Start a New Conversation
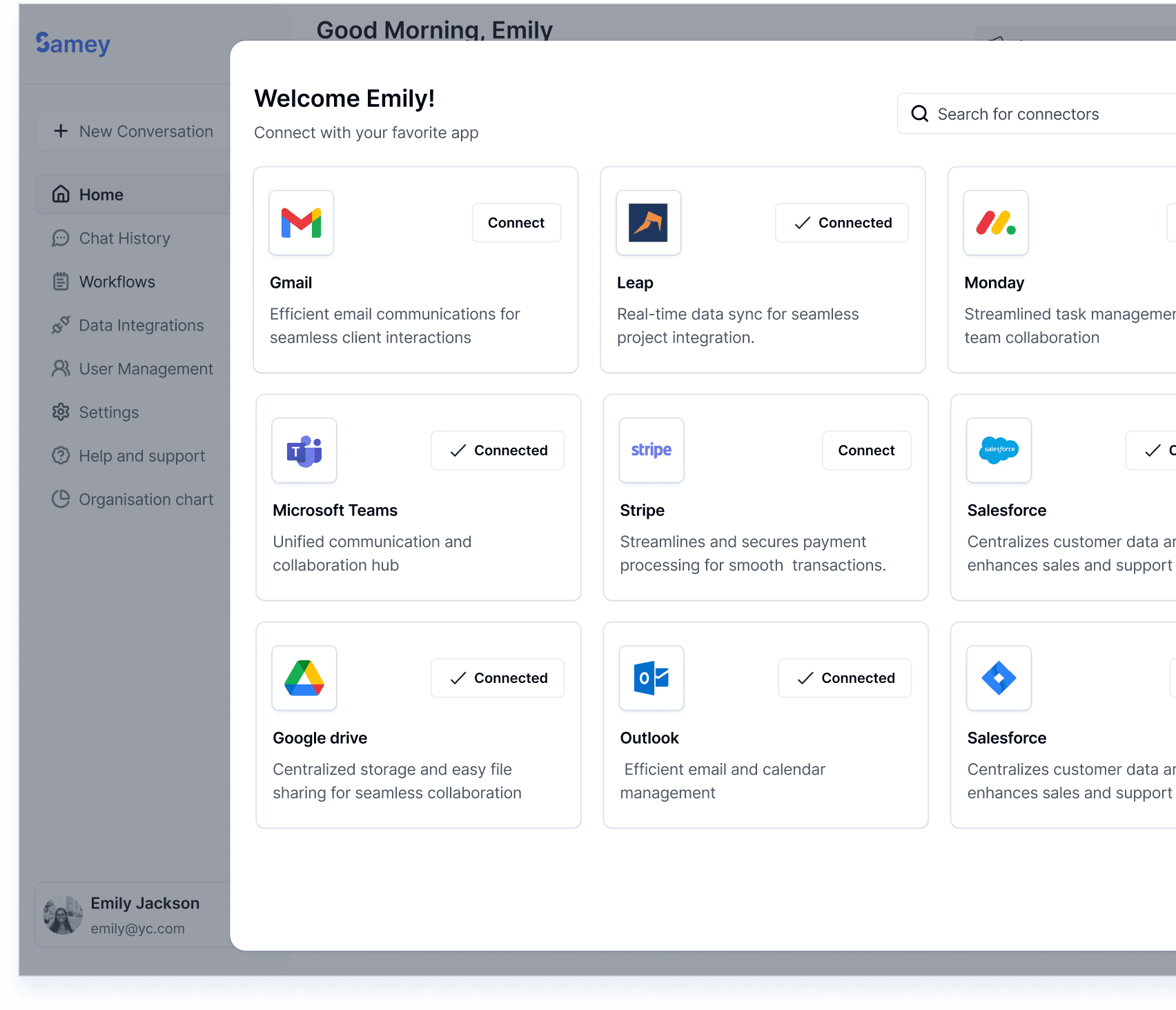The image size is (1176, 1010). [x=133, y=131]
